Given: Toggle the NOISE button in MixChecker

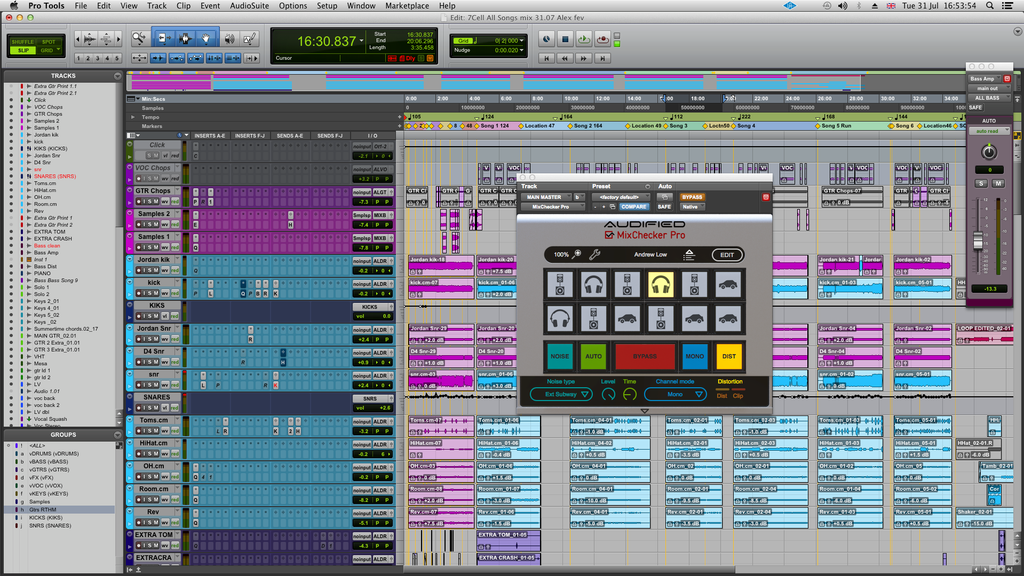Looking at the screenshot, I should 560,355.
